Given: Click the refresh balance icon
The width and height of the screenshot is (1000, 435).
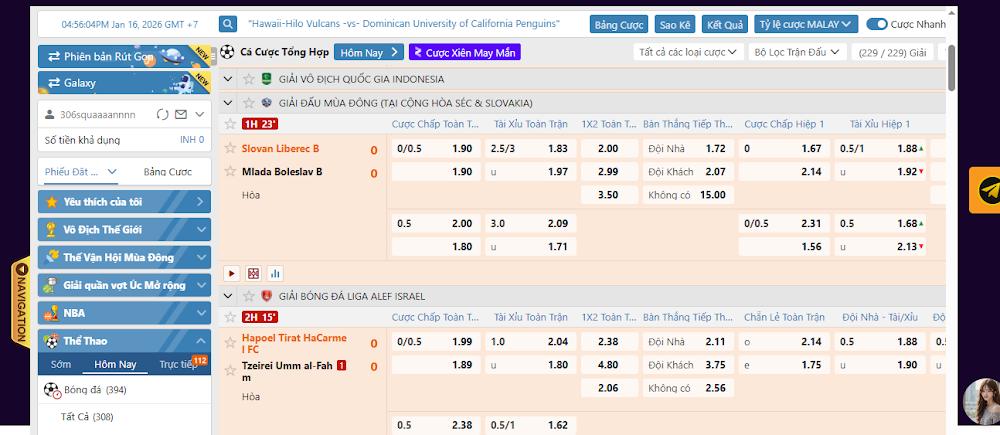Looking at the screenshot, I should [165, 115].
